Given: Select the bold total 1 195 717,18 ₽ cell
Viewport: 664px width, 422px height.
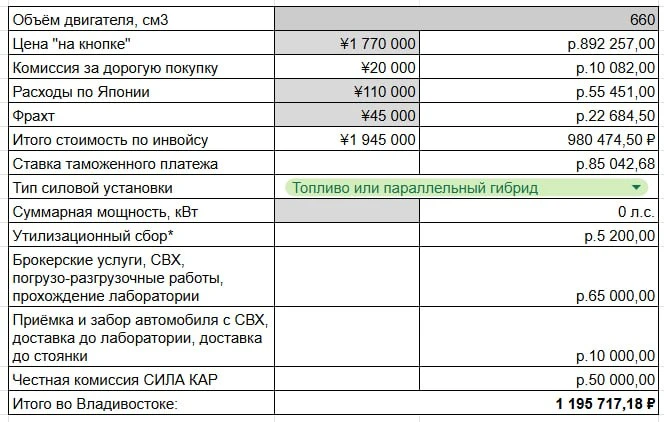Looking at the screenshot, I should (x=467, y=403).
